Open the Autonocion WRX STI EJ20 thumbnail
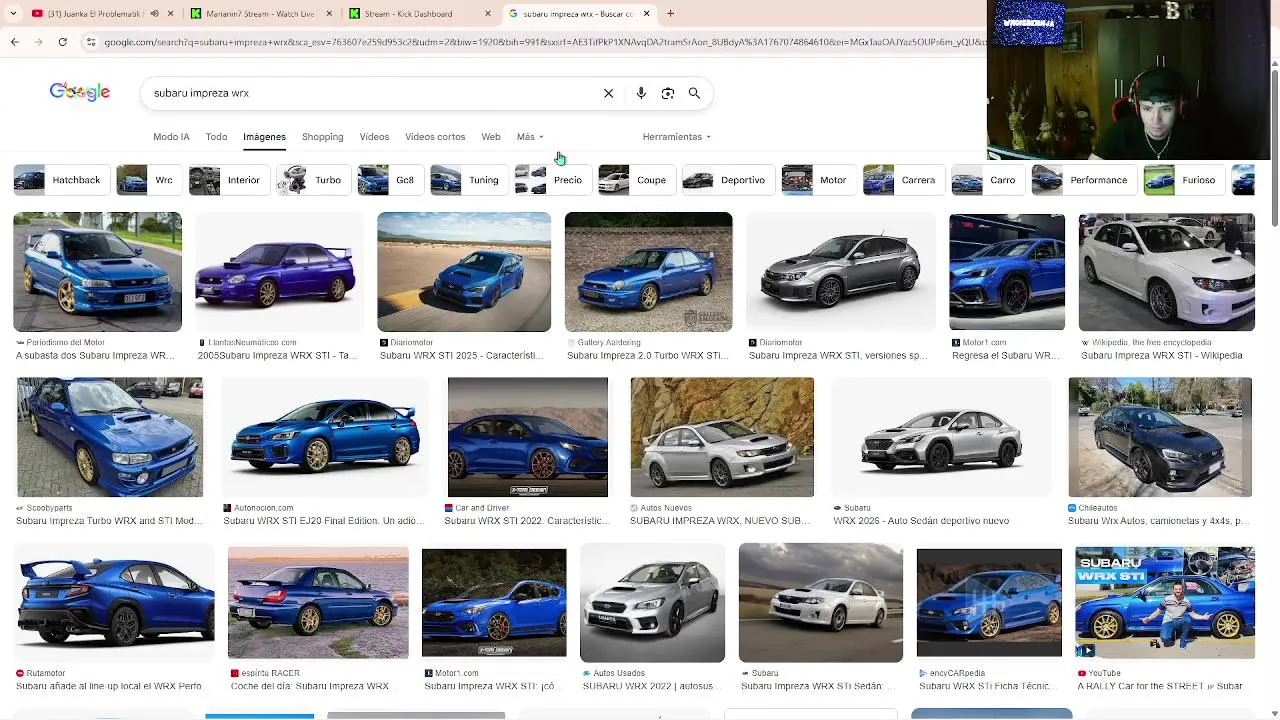Screen dimensions: 1280x720 pyautogui.click(x=324, y=437)
